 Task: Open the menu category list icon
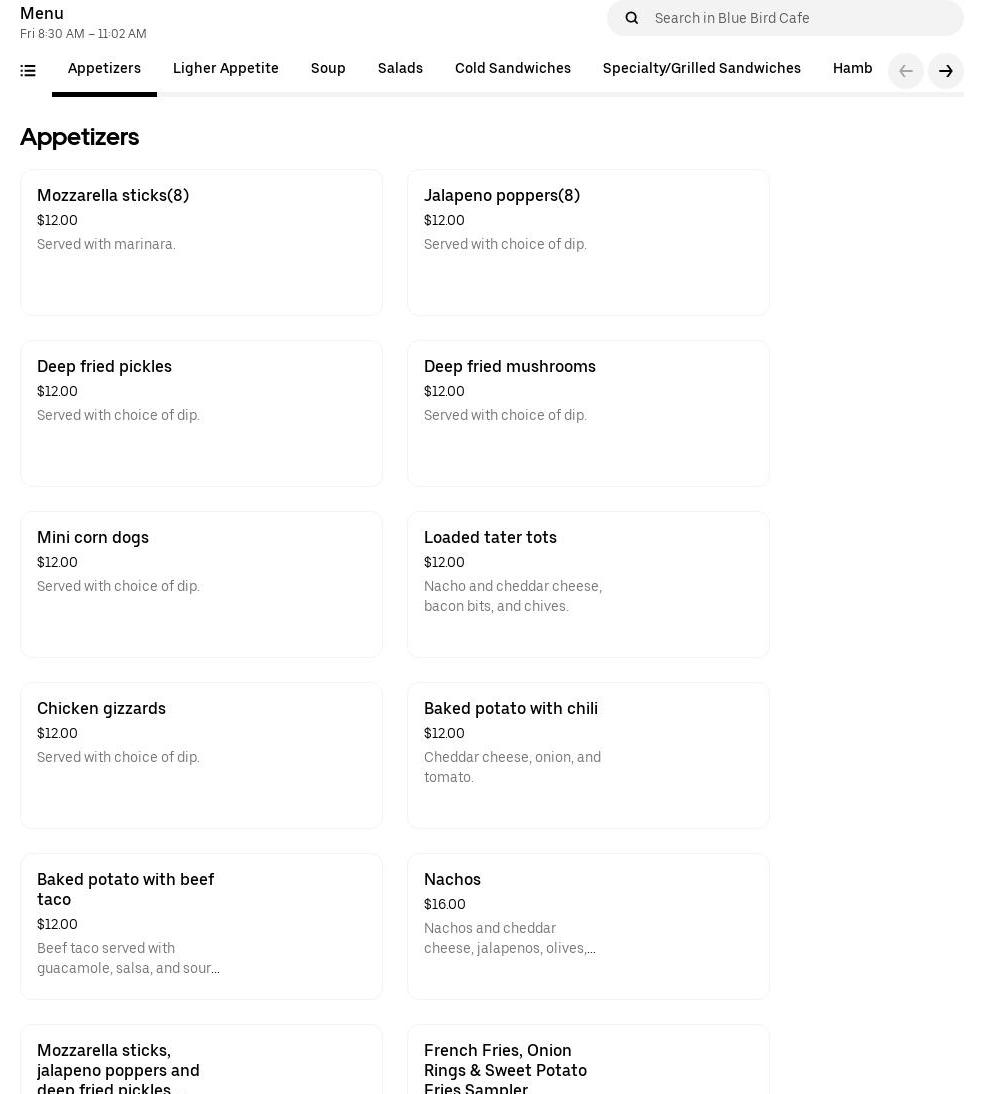click(28, 71)
